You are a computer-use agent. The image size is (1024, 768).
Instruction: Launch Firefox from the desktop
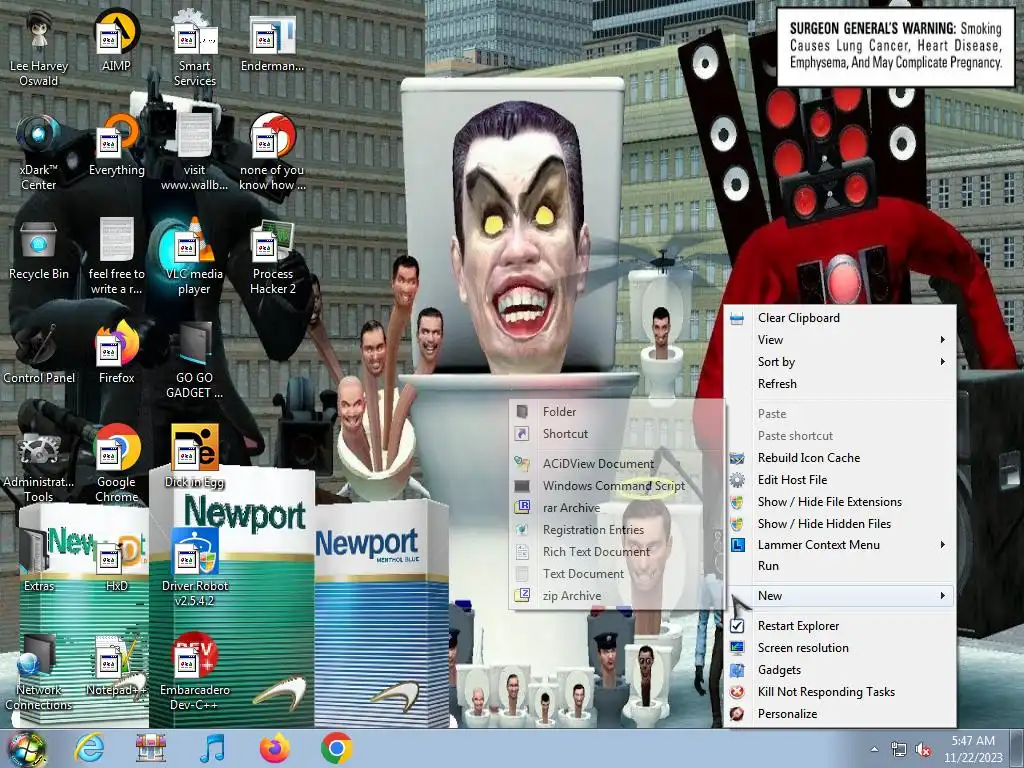[116, 353]
